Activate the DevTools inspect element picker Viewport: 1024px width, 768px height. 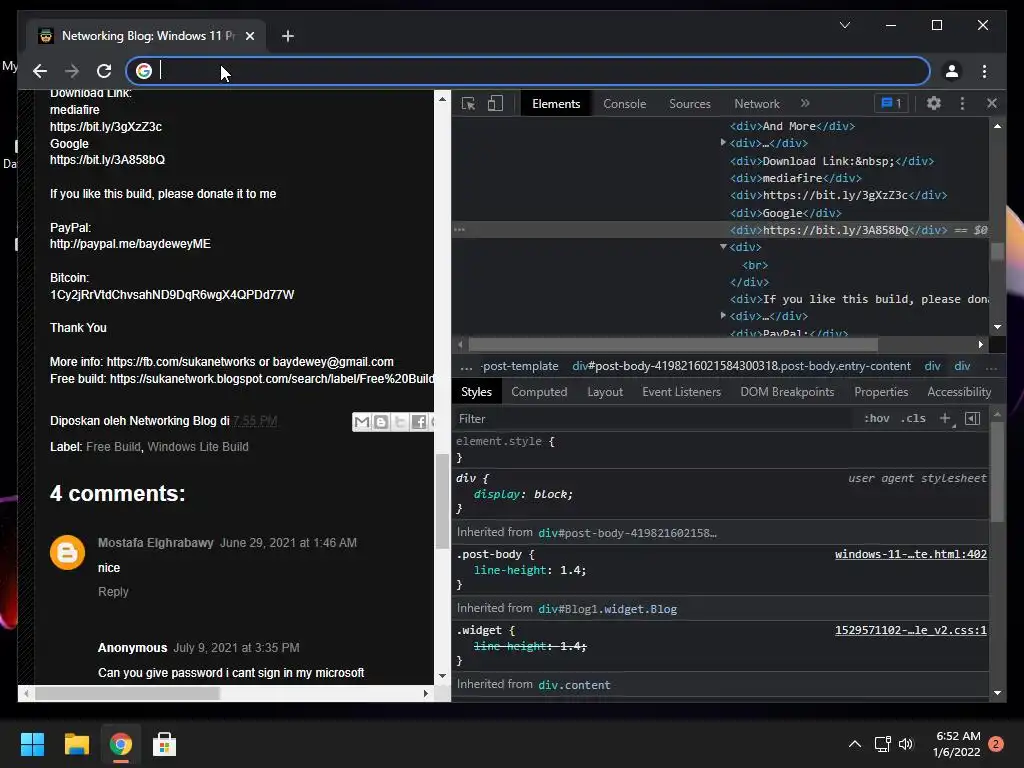[468, 103]
